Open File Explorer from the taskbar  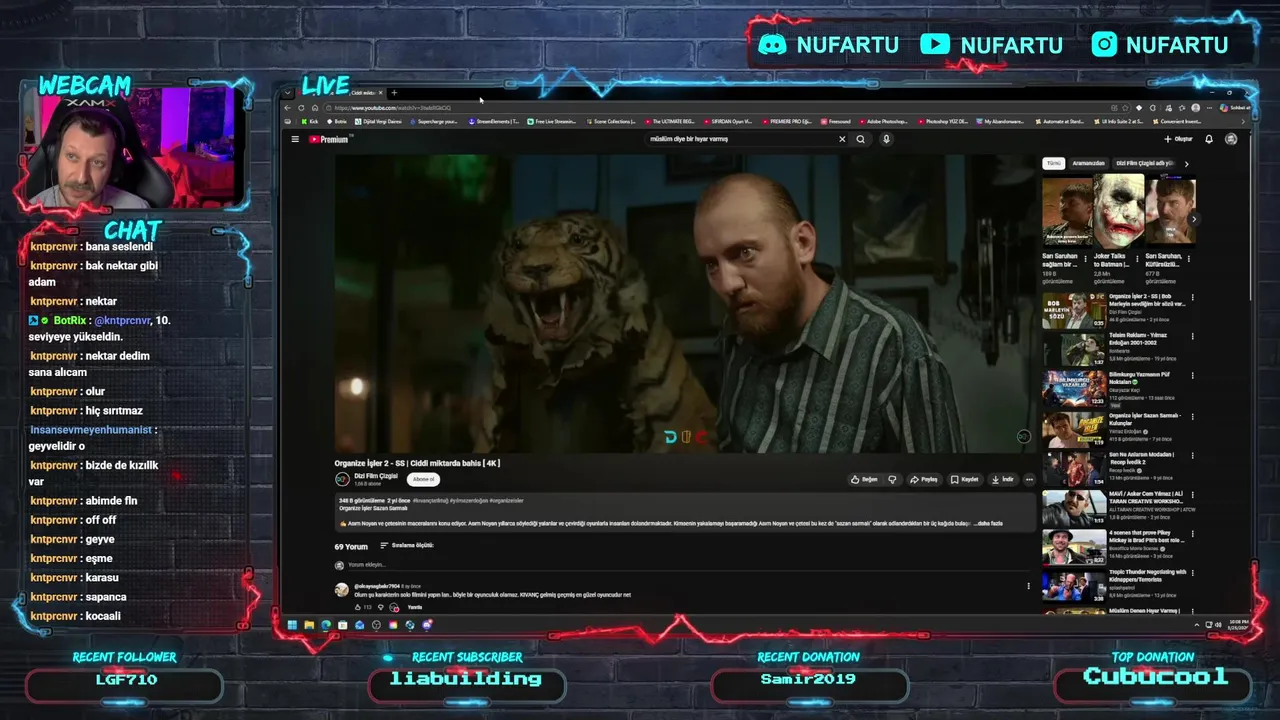(309, 625)
